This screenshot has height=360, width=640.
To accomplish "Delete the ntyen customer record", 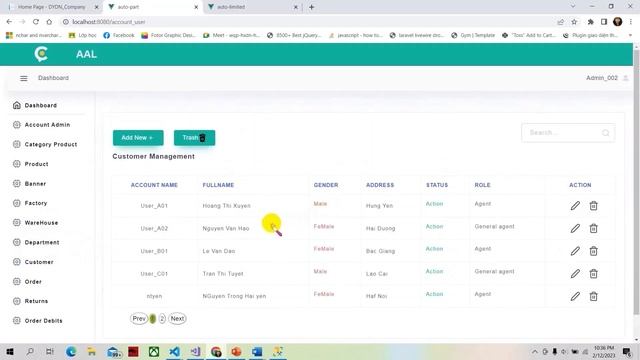I will pyautogui.click(x=593, y=296).
